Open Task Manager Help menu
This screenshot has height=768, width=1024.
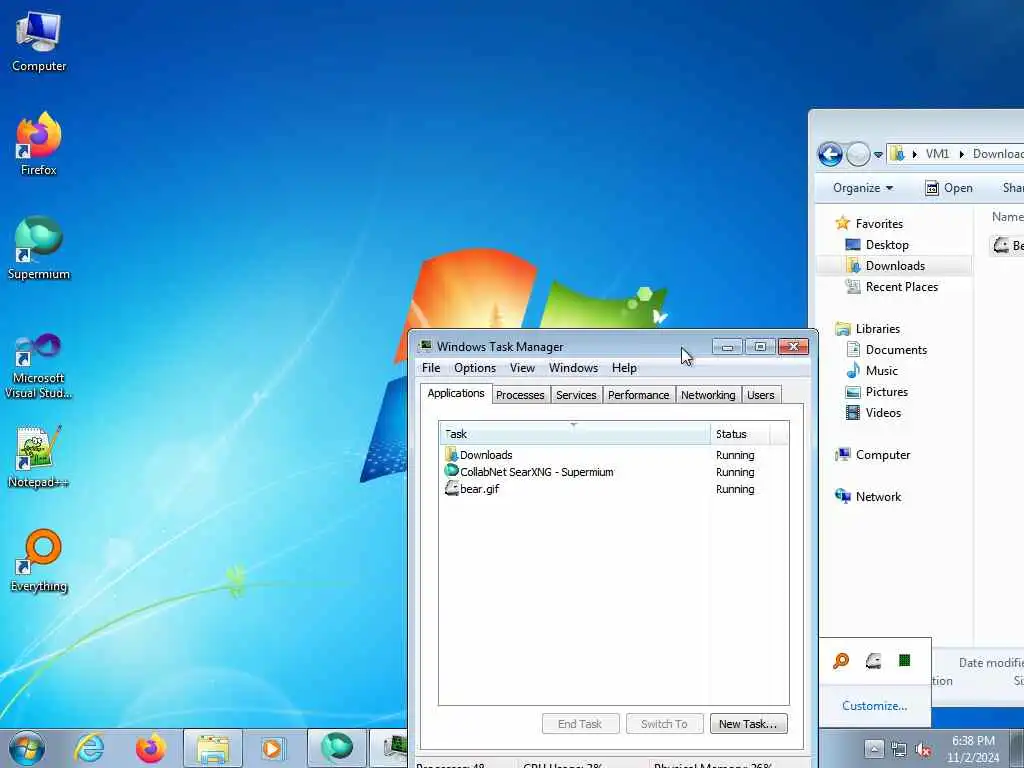(x=624, y=368)
